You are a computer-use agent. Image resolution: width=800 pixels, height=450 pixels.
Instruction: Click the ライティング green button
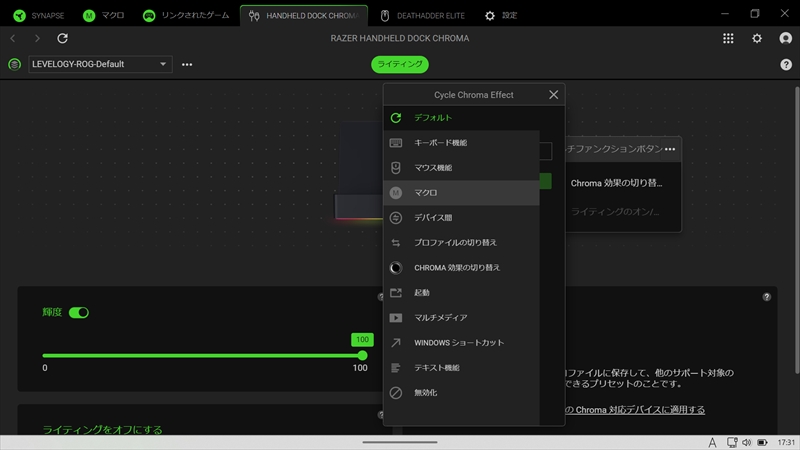[x=400, y=65]
